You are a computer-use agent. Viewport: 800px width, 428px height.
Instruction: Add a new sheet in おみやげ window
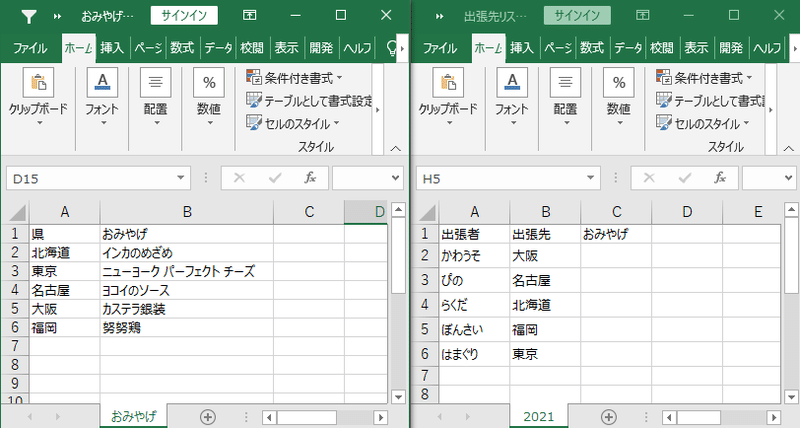coord(207,417)
